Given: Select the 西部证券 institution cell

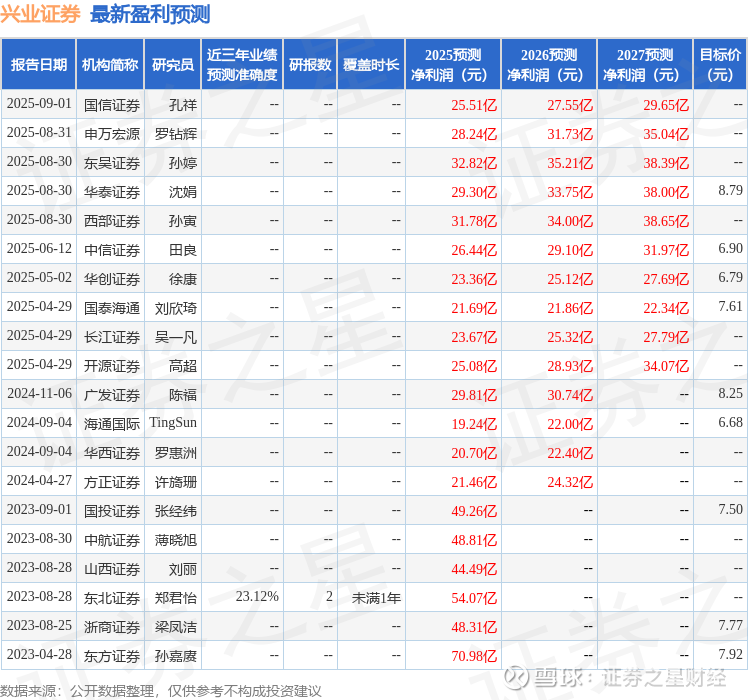Looking at the screenshot, I should 112,221.
